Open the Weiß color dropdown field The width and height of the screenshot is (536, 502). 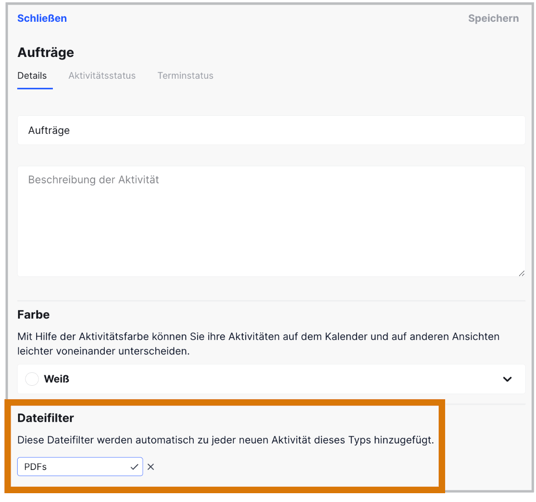pos(271,379)
